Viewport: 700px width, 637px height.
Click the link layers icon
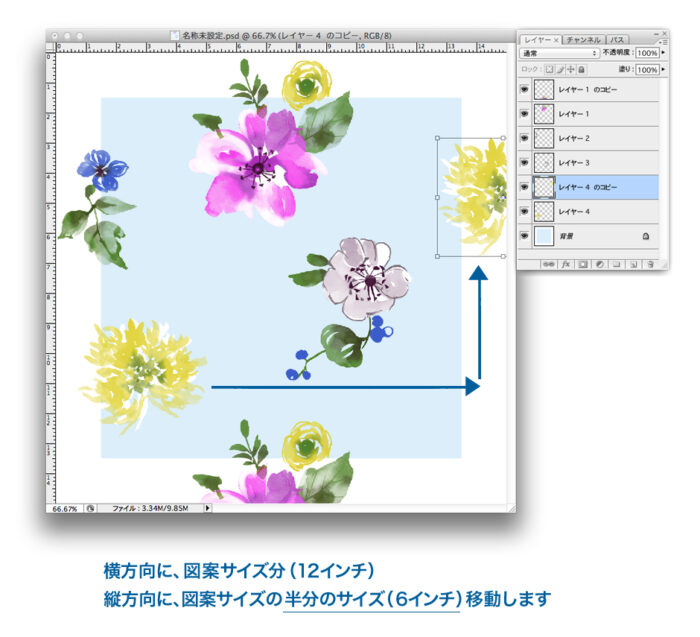pos(548,264)
